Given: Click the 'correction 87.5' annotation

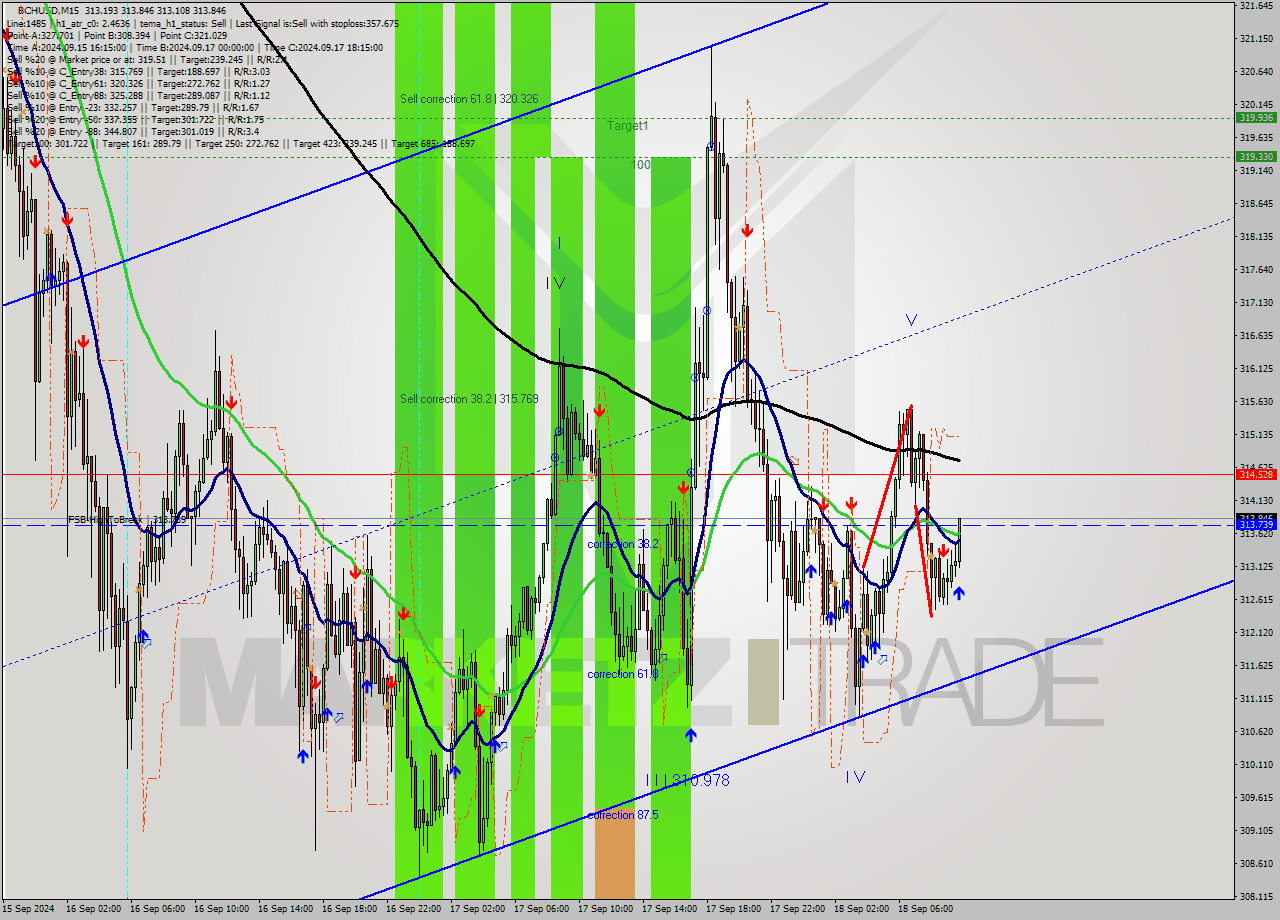Looking at the screenshot, I should (x=623, y=815).
